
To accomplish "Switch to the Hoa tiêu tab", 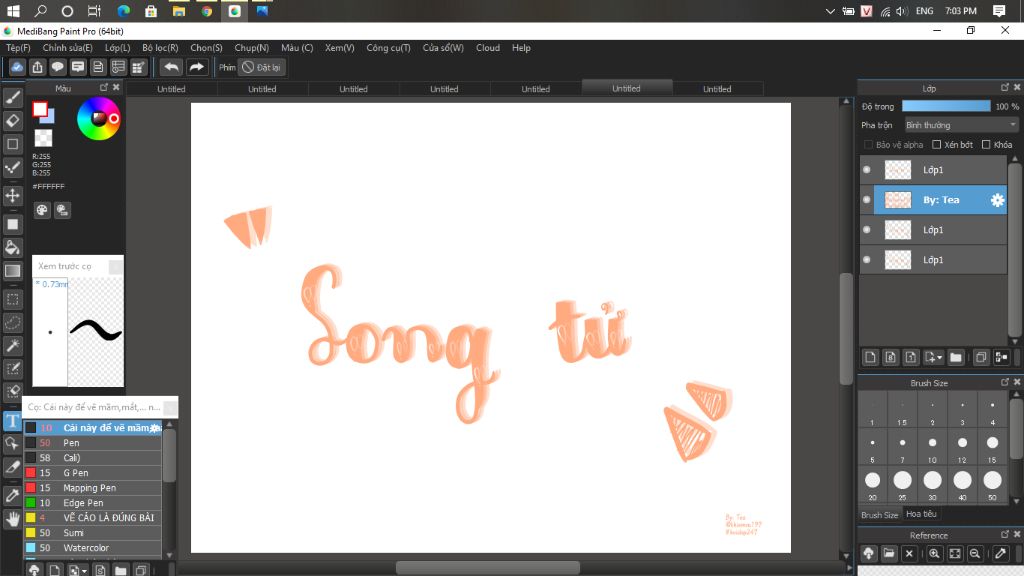I will point(921,514).
